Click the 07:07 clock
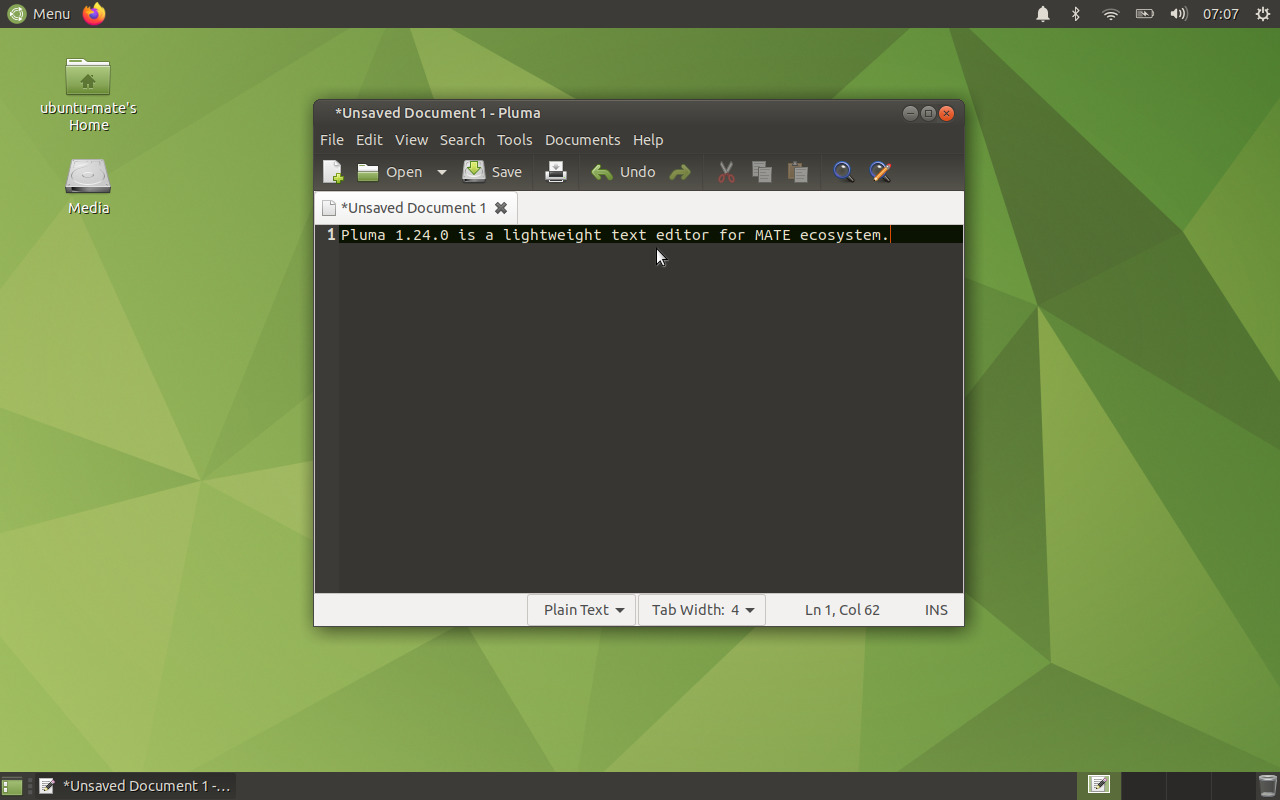The image size is (1280, 800). [x=1221, y=14]
